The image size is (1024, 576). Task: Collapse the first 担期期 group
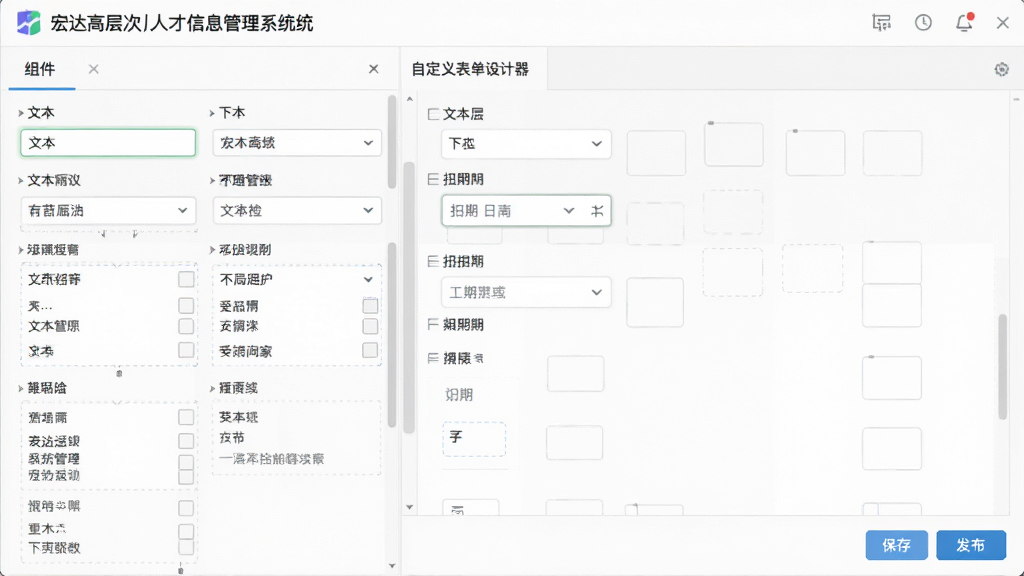tap(433, 179)
